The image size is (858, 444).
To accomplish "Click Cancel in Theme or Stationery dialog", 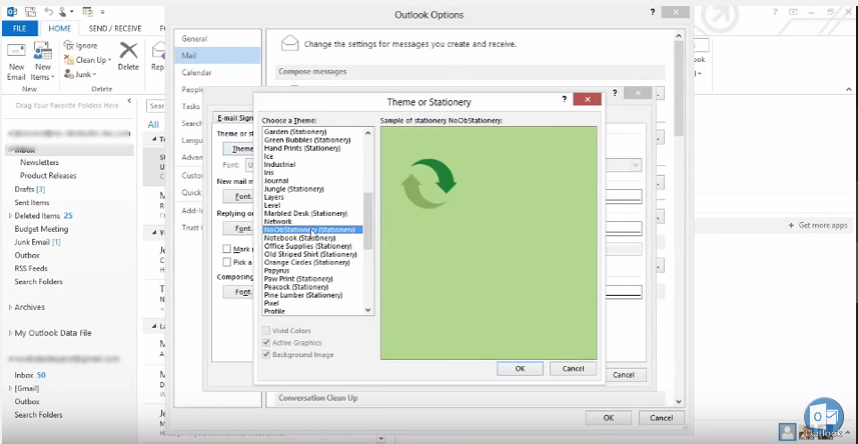I will pos(573,368).
